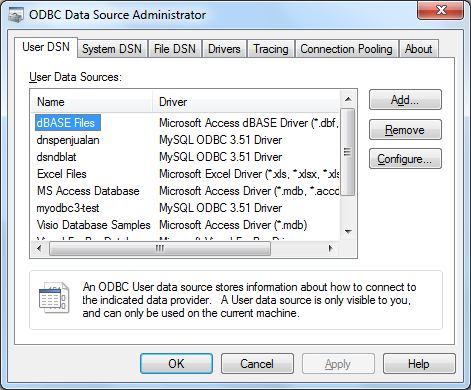
Task: Click the Remove button
Action: [405, 130]
